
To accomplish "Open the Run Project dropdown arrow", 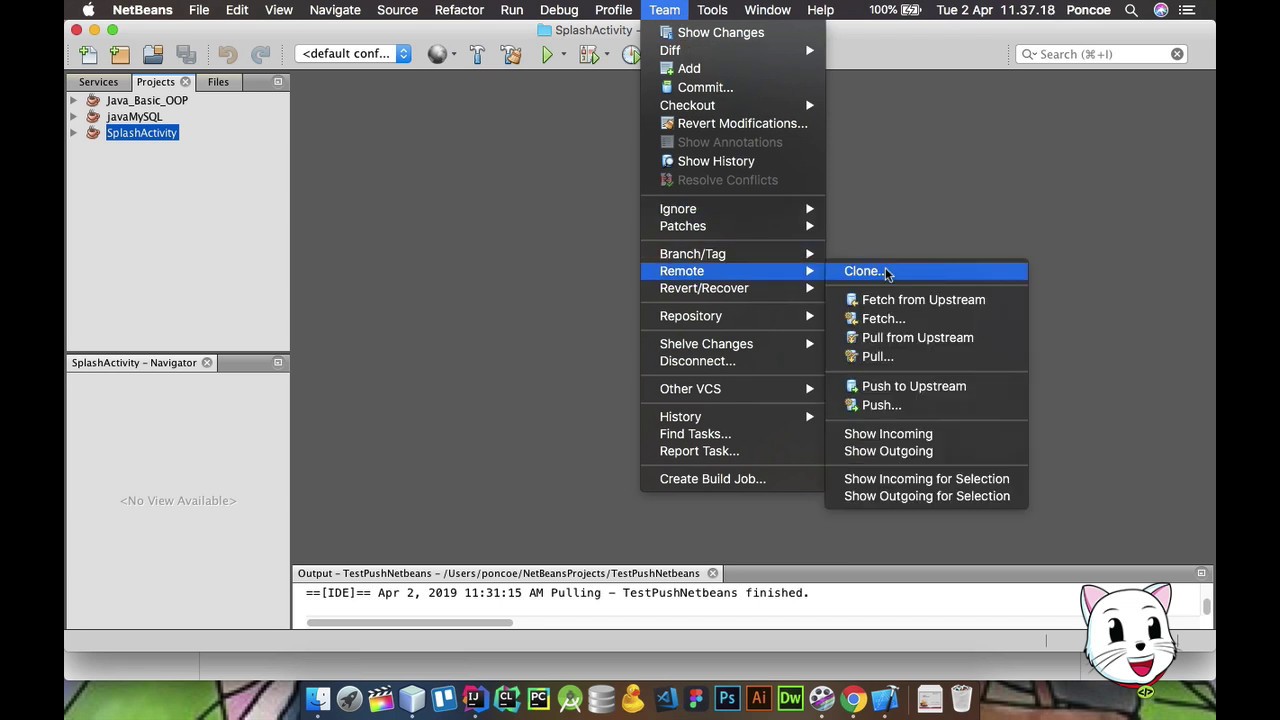I will [563, 54].
